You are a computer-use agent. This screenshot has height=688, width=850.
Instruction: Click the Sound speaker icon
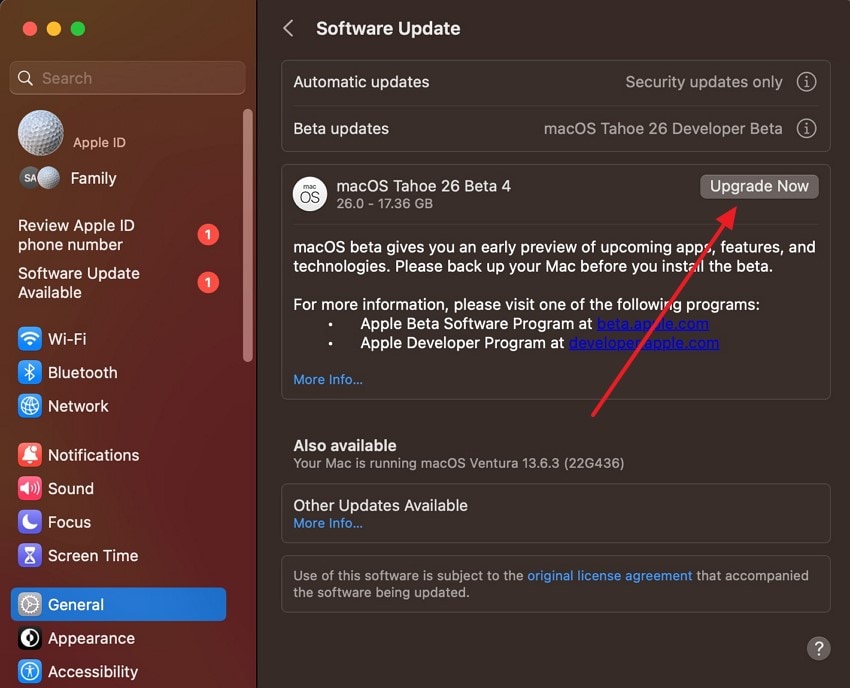coord(29,488)
